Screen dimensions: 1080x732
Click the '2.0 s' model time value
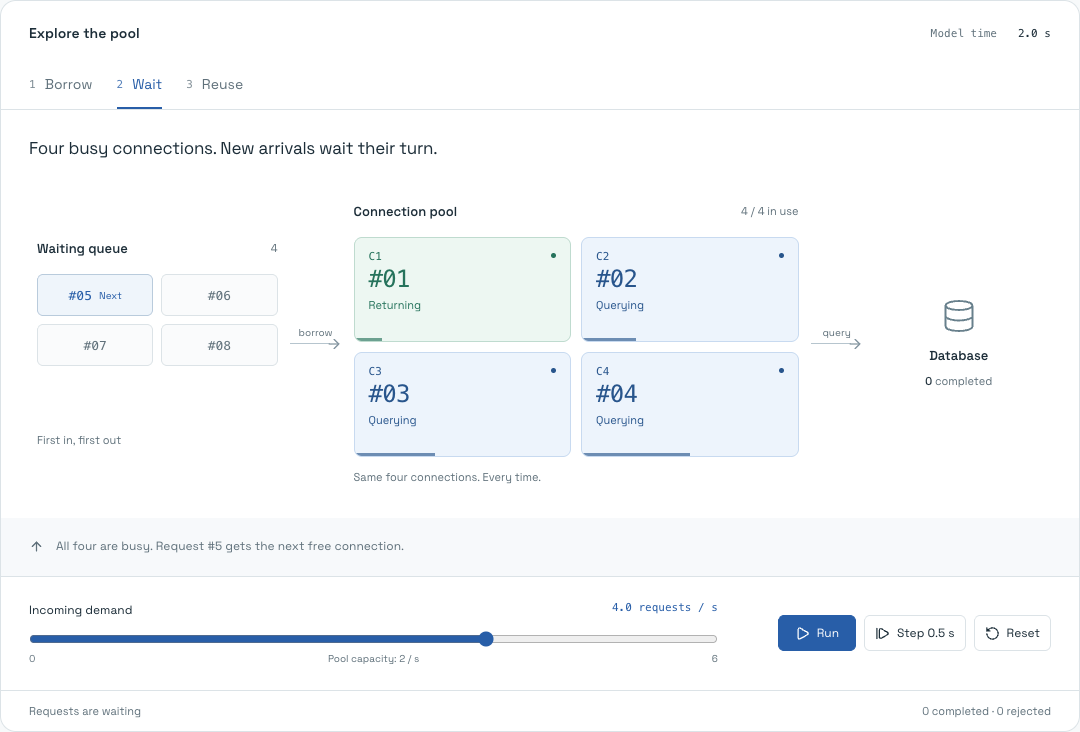1034,33
